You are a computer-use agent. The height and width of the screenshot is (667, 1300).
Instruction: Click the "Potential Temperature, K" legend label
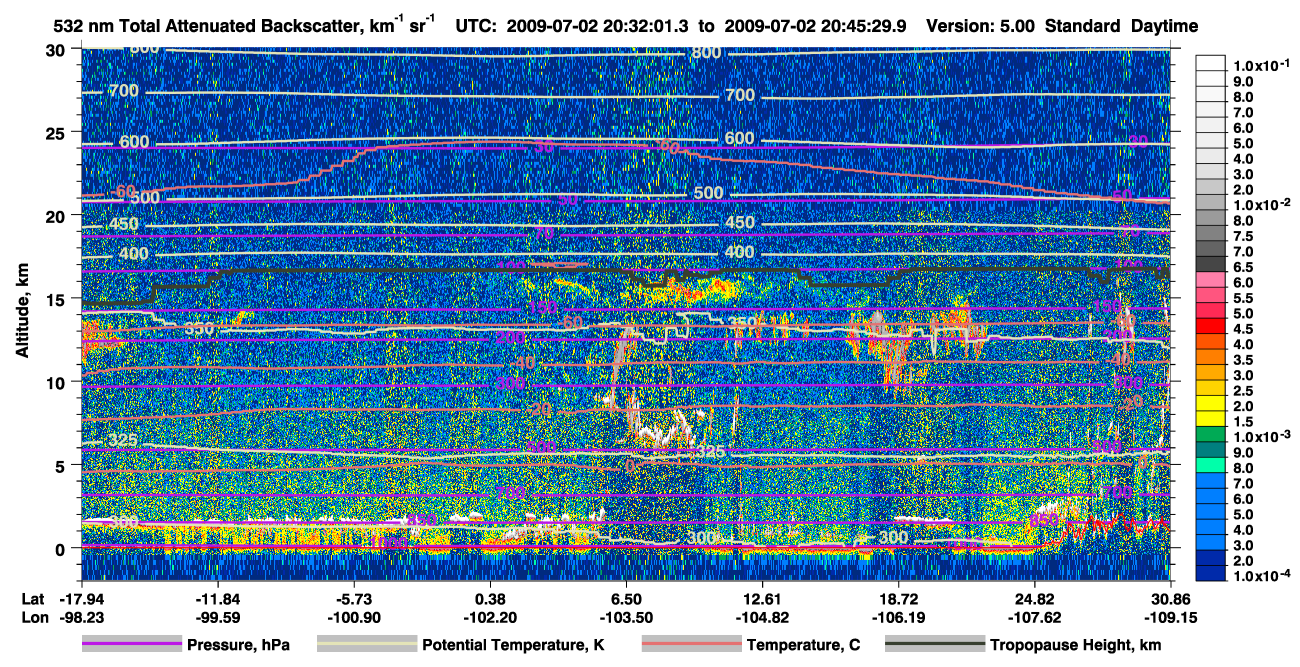(513, 645)
